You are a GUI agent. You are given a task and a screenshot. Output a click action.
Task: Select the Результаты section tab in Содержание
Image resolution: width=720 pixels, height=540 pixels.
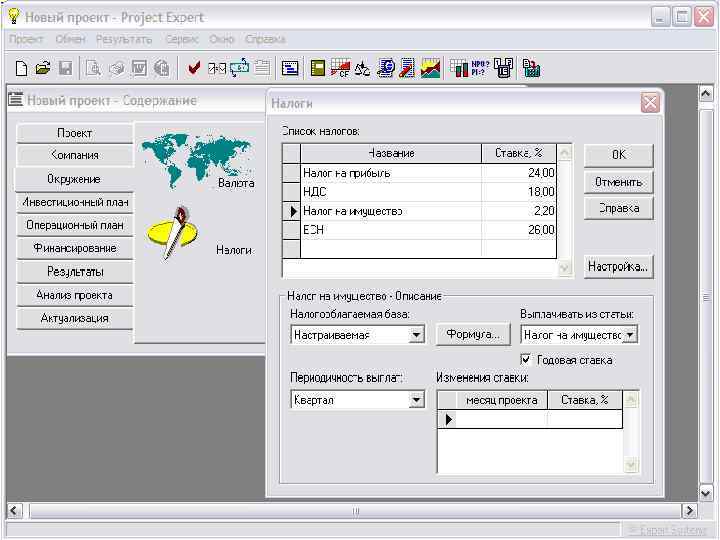click(74, 272)
